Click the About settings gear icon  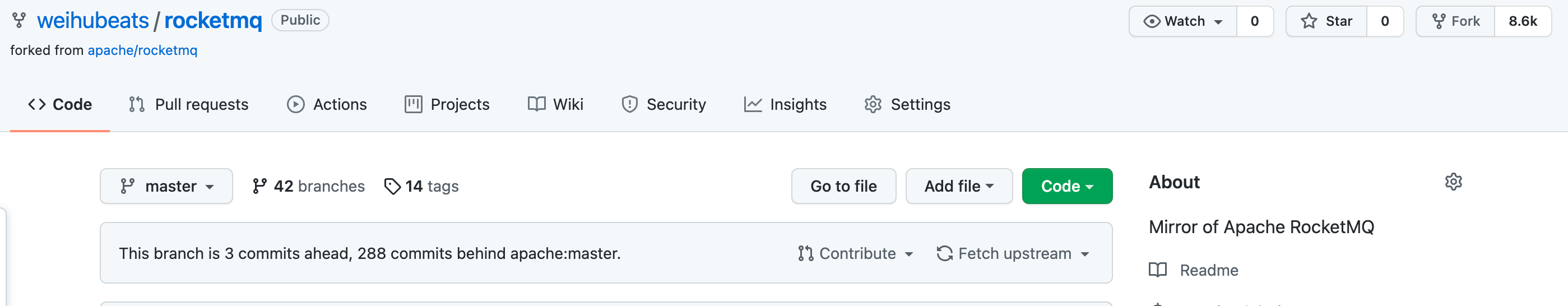pos(1453,182)
